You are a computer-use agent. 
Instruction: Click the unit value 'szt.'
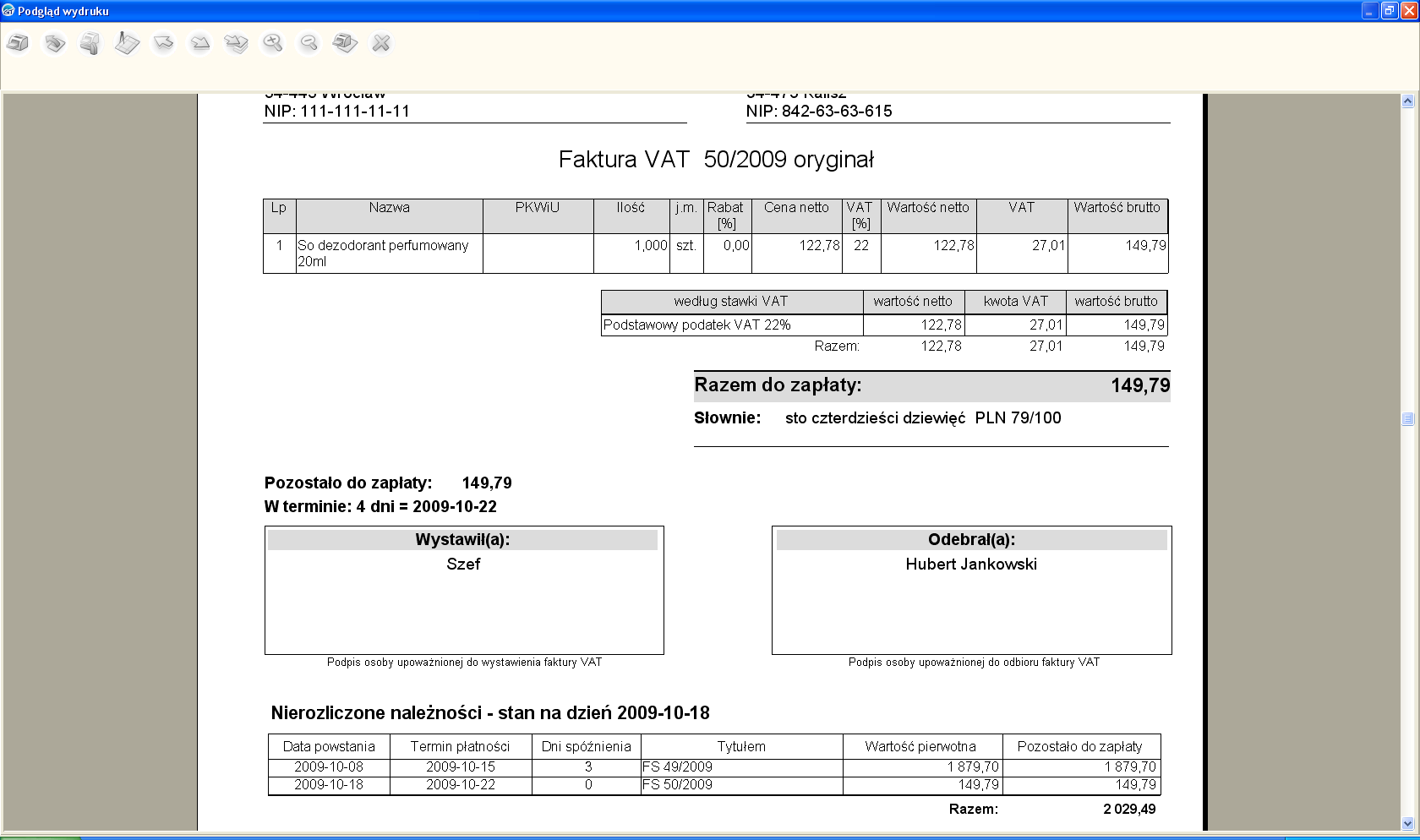(x=685, y=246)
